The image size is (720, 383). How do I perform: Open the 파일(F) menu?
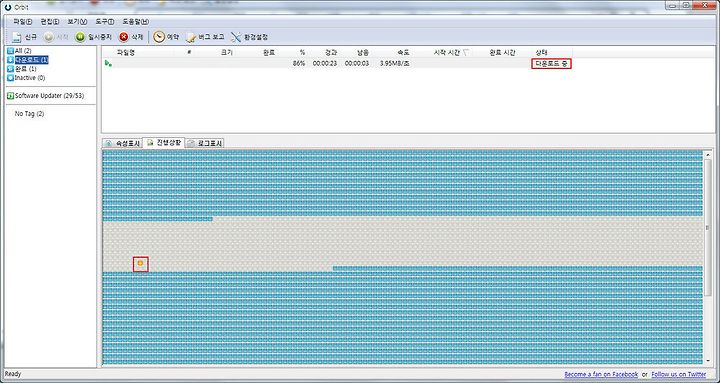pos(23,22)
